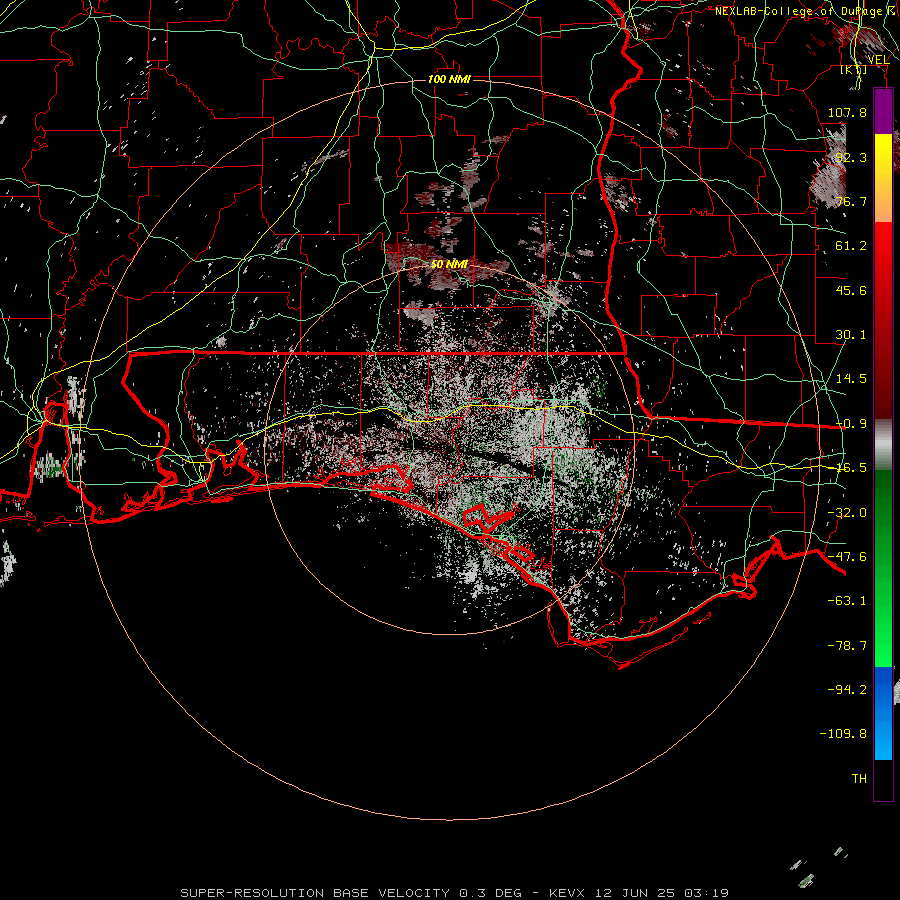Click the -16.5 velocity scale value
This screenshot has height=900, width=900.
click(x=851, y=468)
